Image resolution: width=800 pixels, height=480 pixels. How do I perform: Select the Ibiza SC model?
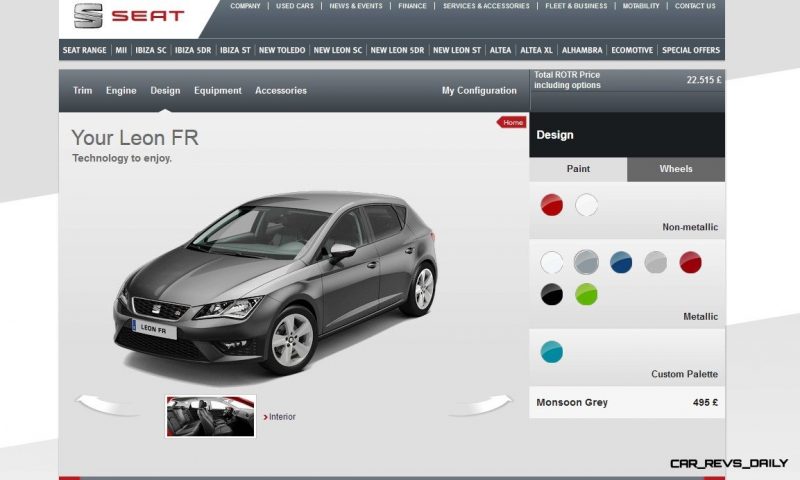151,50
